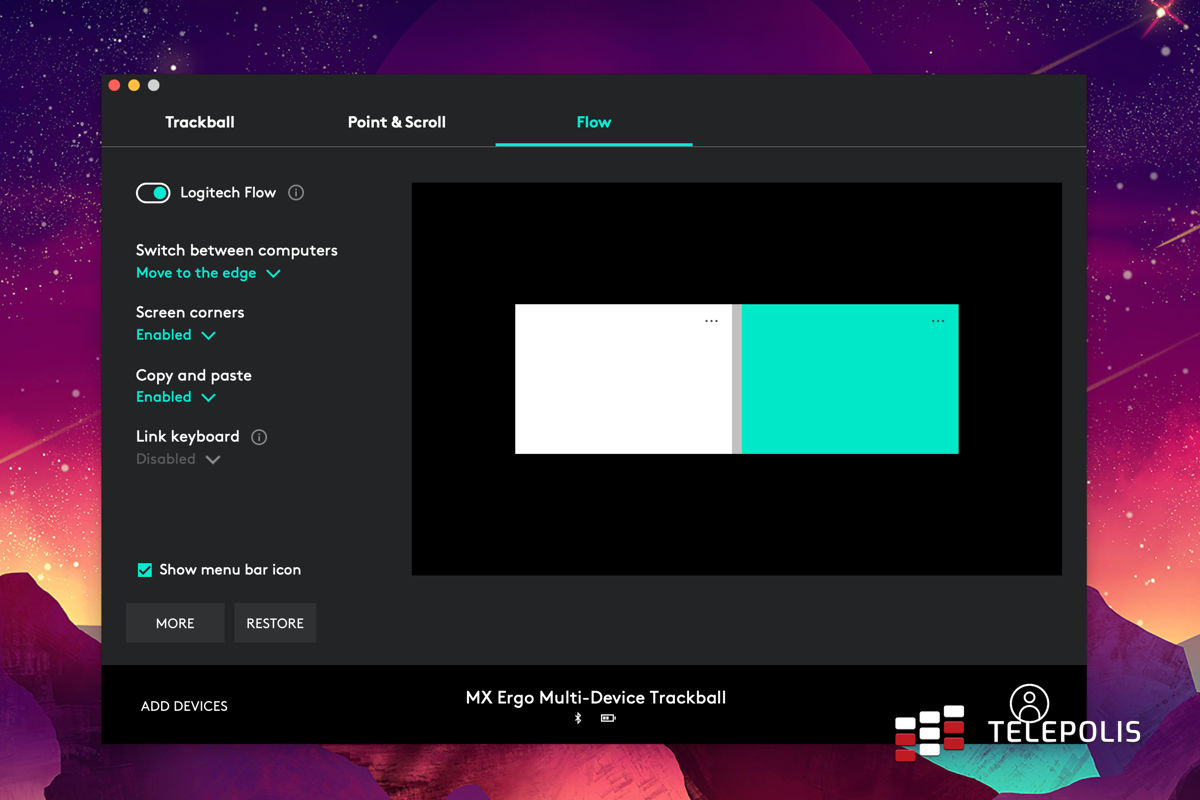Click the info icon beside Link keyboard

[259, 437]
